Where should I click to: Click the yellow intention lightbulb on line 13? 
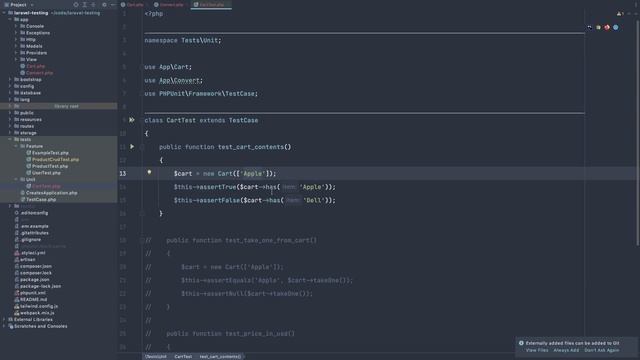(x=149, y=173)
